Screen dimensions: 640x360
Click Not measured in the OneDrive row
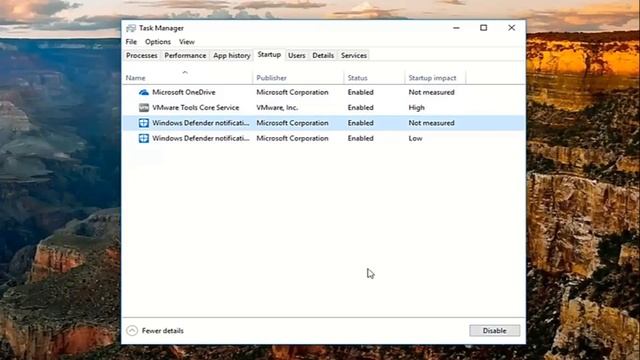pyautogui.click(x=431, y=92)
